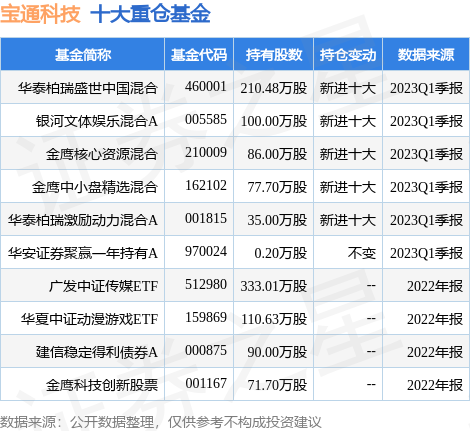470x431 pixels.
Task: Click fund code 460001
Action: click(x=206, y=87)
